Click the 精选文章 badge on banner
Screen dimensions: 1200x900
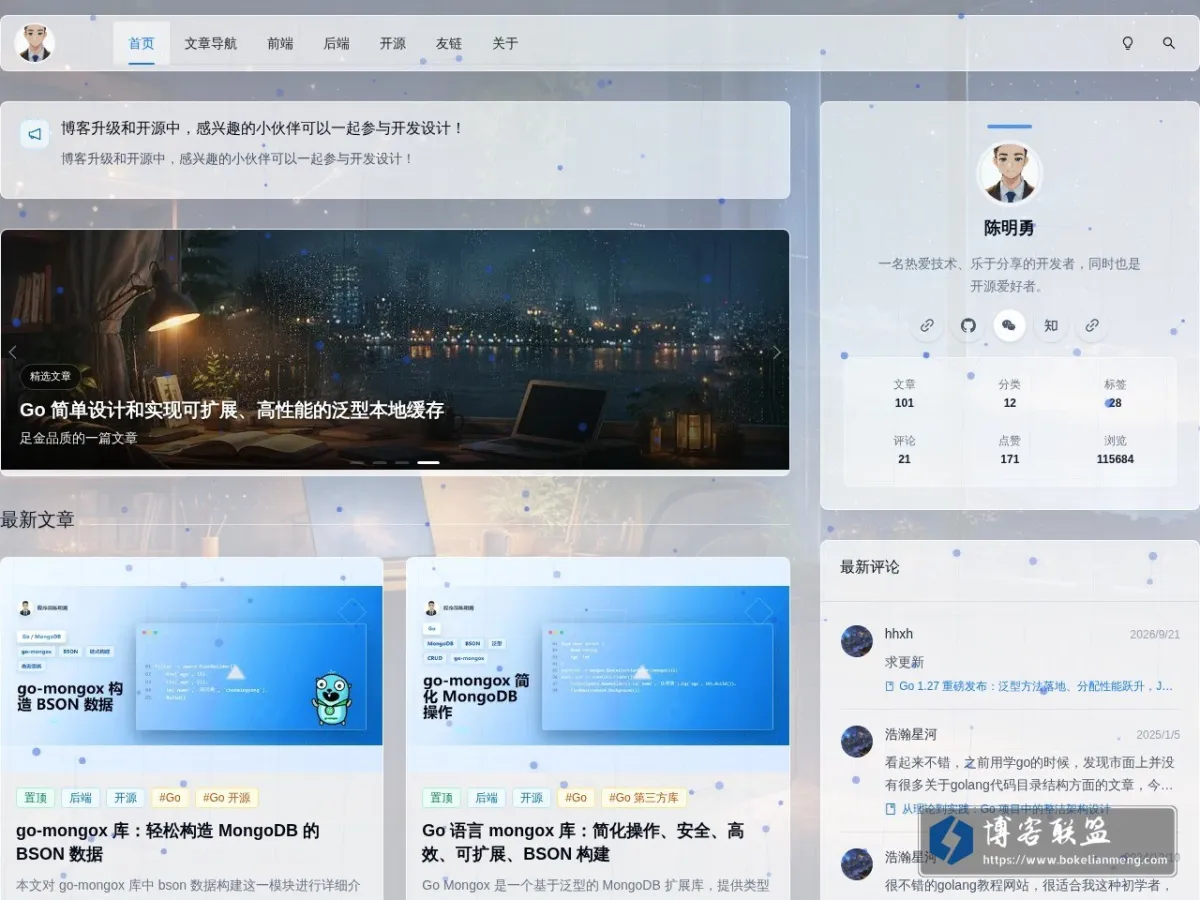[50, 377]
